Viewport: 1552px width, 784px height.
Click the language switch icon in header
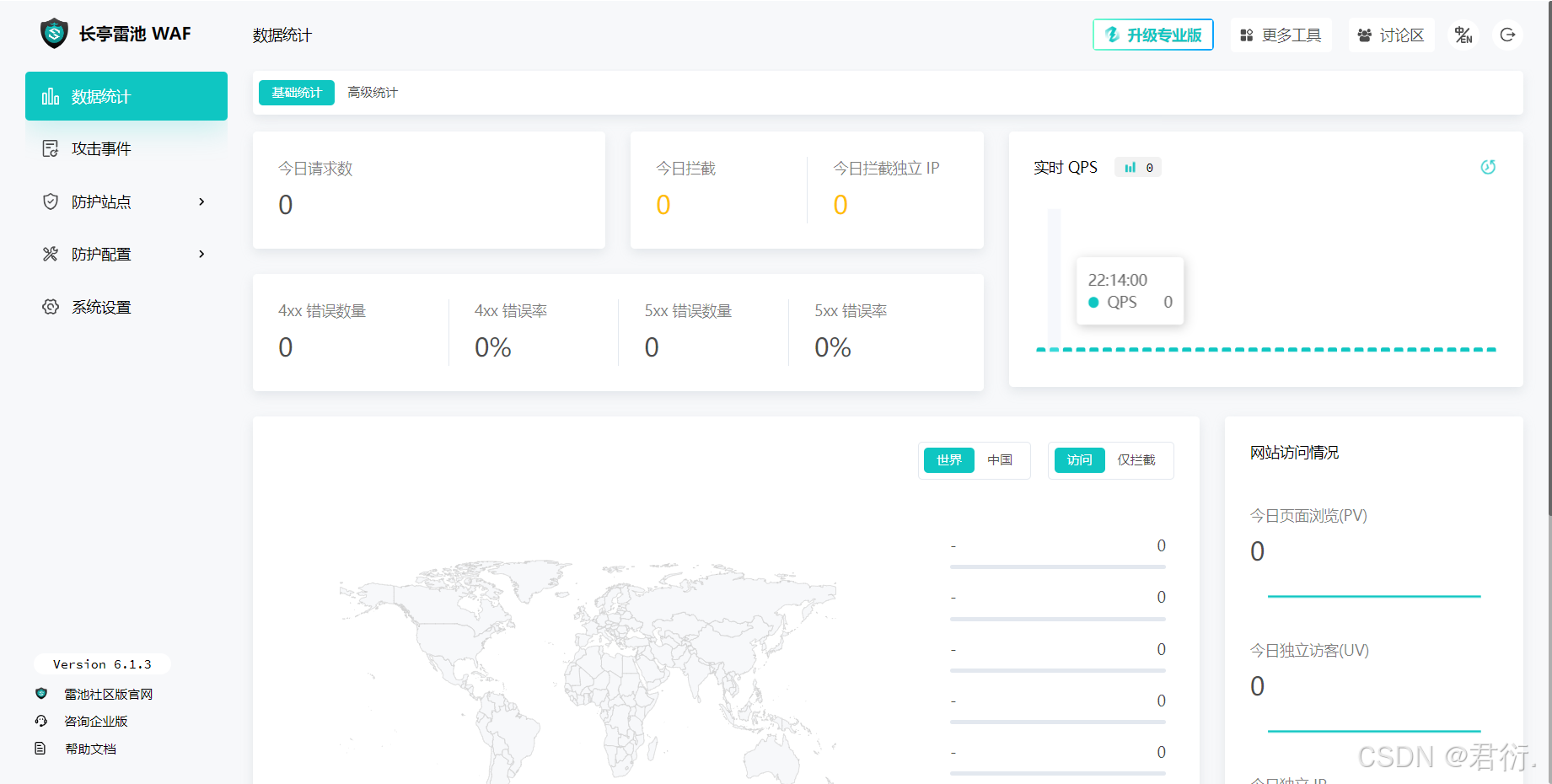click(1463, 35)
